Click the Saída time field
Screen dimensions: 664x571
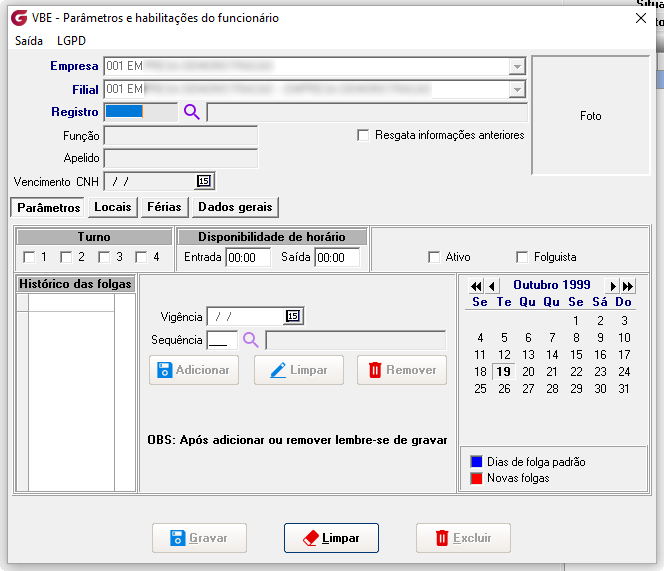click(337, 258)
